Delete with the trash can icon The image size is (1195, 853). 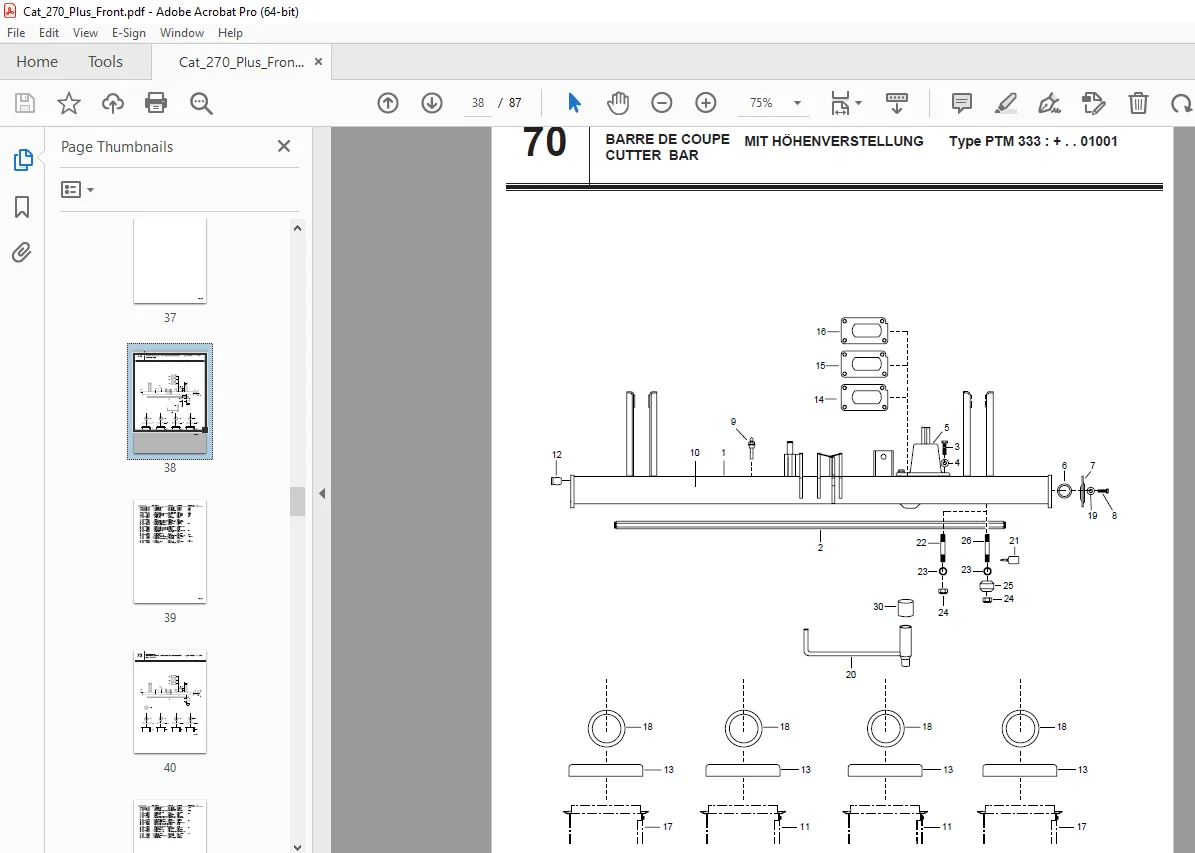[1138, 103]
